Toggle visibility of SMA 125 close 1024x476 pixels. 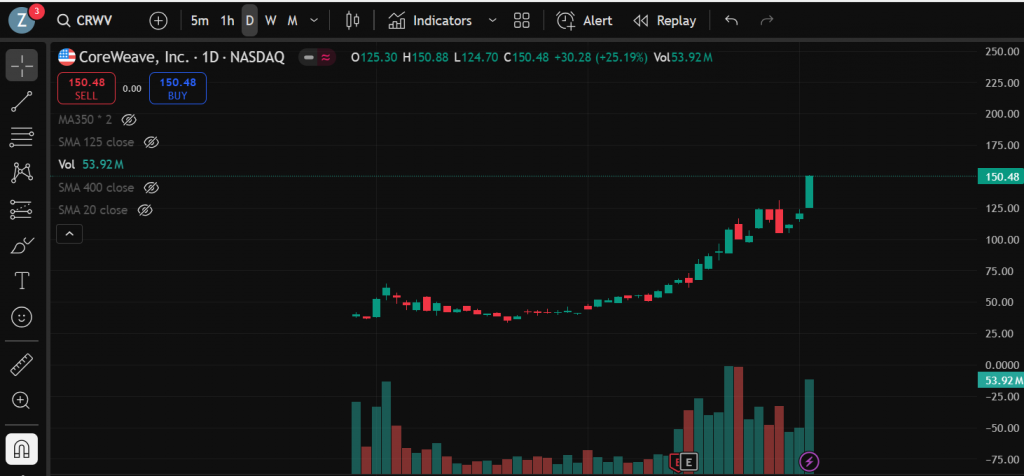[x=151, y=142]
